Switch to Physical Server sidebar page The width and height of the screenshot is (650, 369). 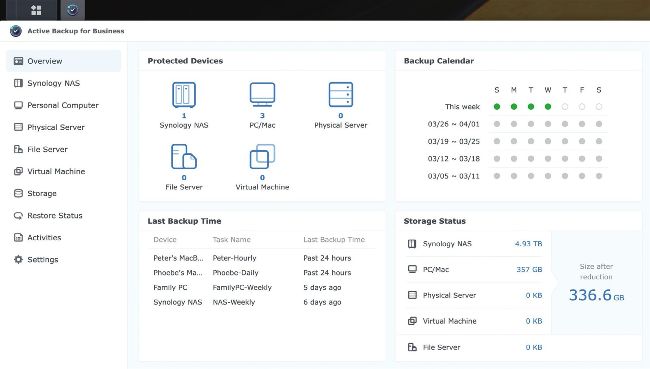(x=63, y=127)
